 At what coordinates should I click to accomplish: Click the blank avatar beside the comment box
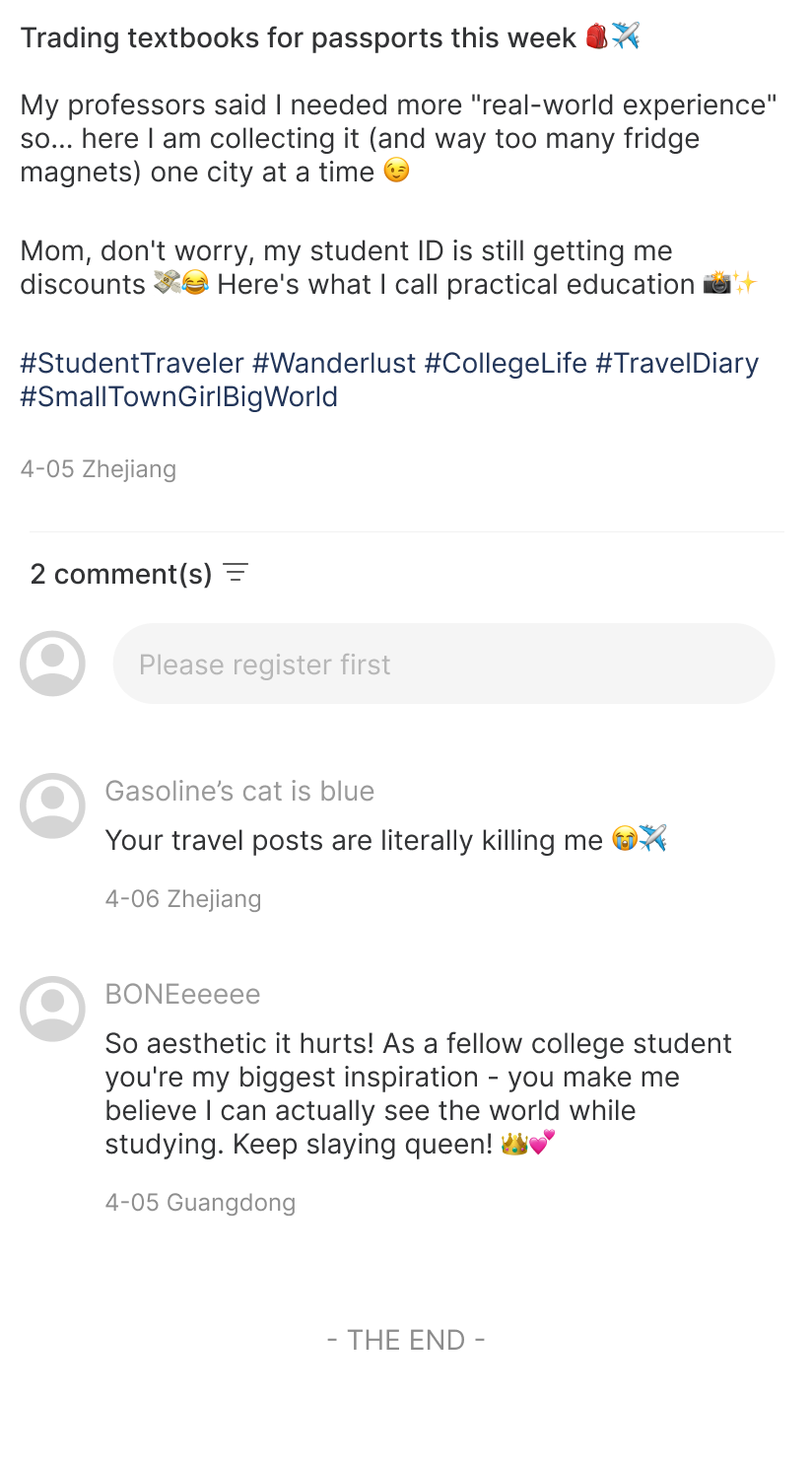(52, 664)
